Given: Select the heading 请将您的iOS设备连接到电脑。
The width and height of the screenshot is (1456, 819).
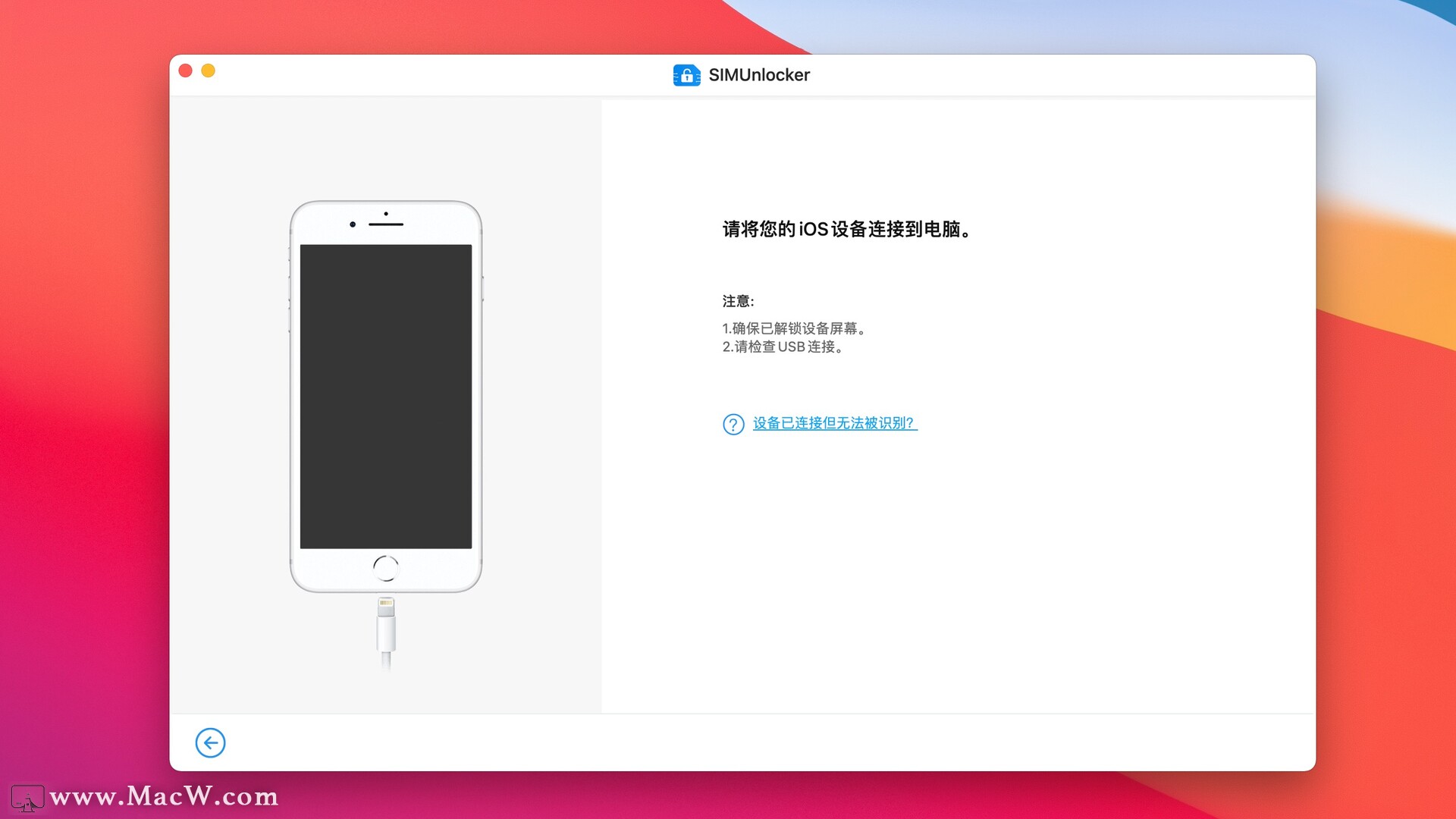Looking at the screenshot, I should click(847, 229).
